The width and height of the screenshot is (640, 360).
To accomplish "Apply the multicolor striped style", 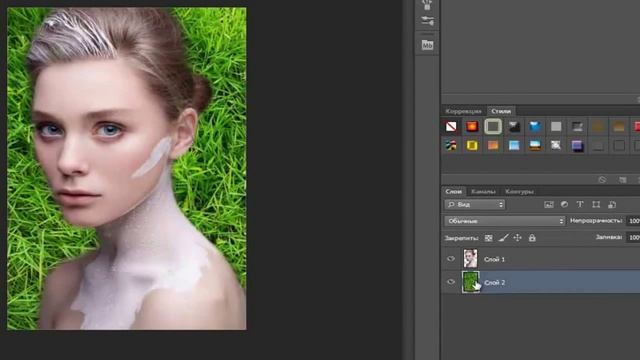I will 451,145.
